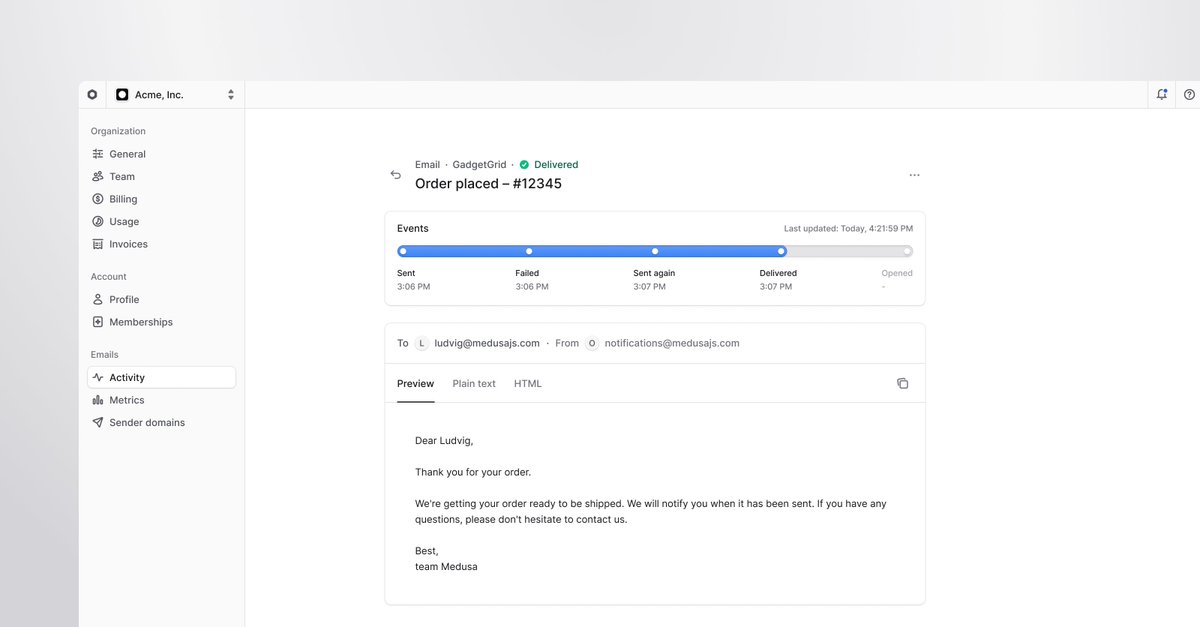Select Activity under Emails
Image resolution: width=1200 pixels, height=627 pixels.
(x=161, y=378)
